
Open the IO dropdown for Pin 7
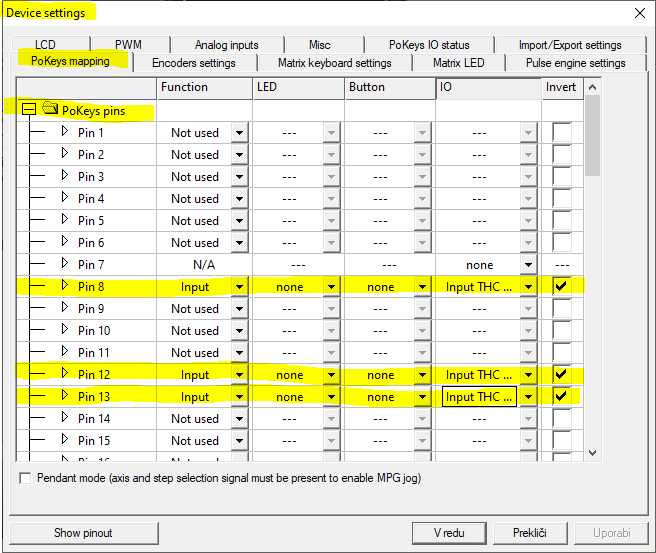(x=528, y=265)
